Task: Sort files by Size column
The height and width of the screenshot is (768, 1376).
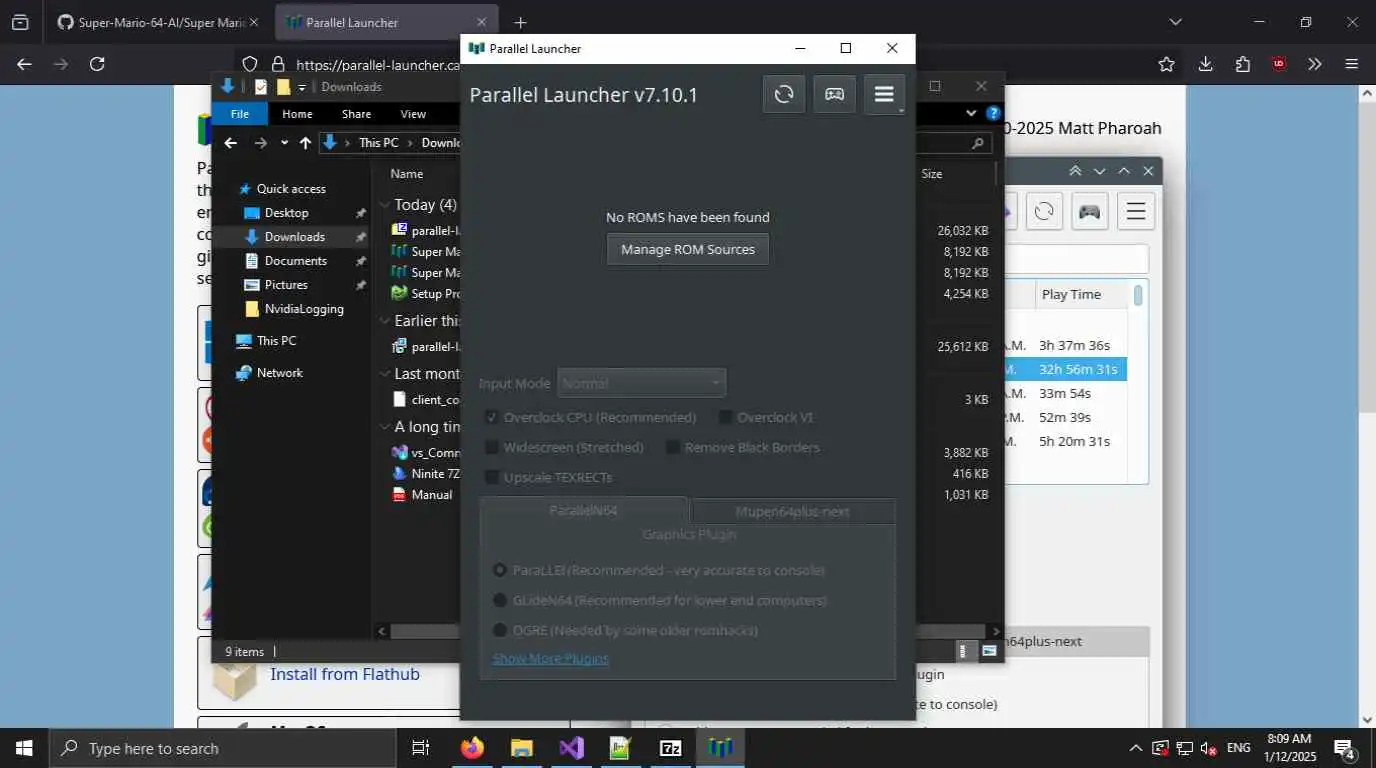Action: (931, 173)
